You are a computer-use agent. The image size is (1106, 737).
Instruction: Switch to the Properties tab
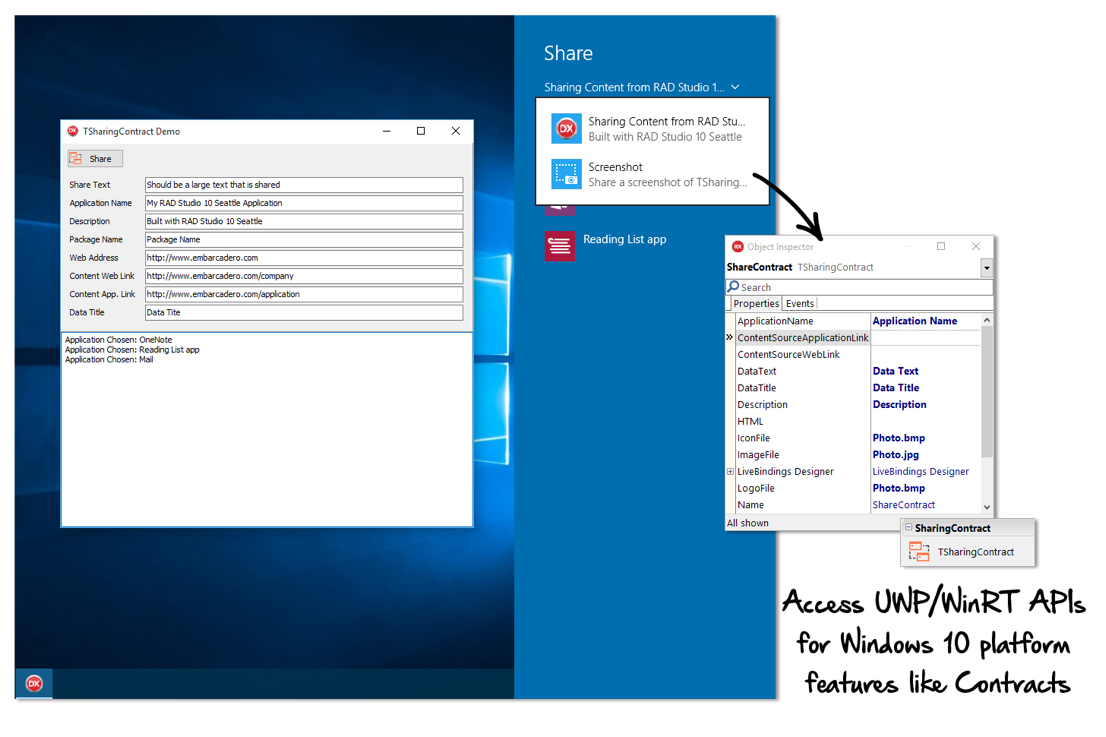tap(756, 304)
